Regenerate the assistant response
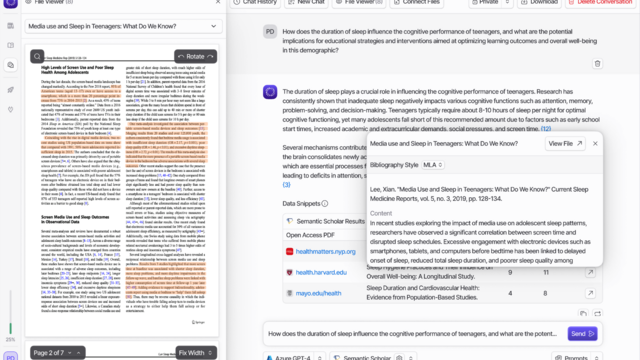The width and height of the screenshot is (640, 360). tap(598, 313)
